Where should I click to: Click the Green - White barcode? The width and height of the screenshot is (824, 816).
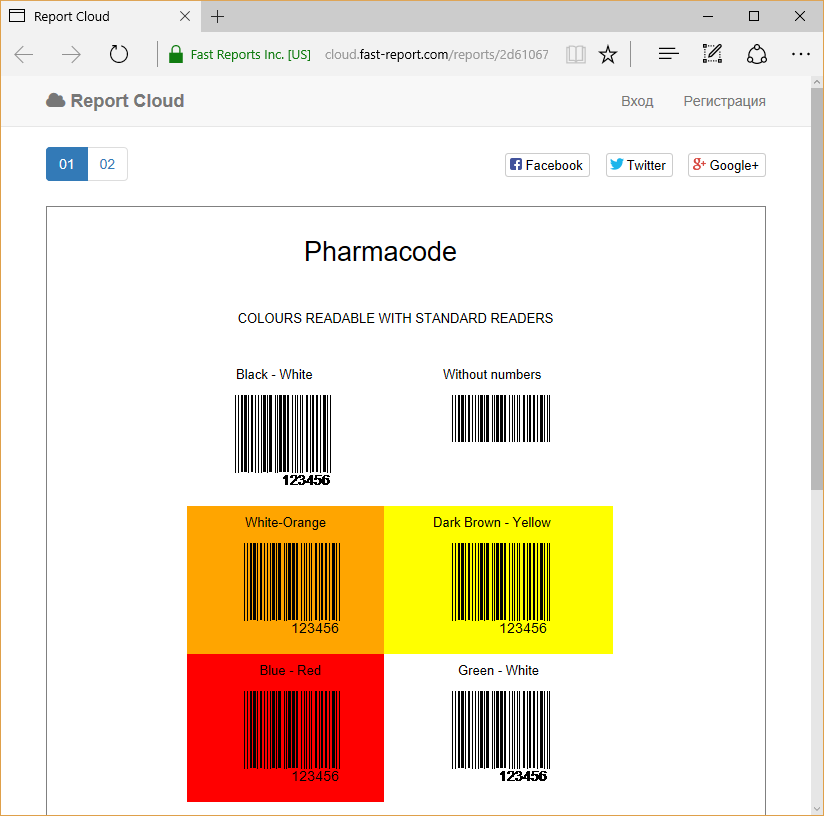click(501, 737)
